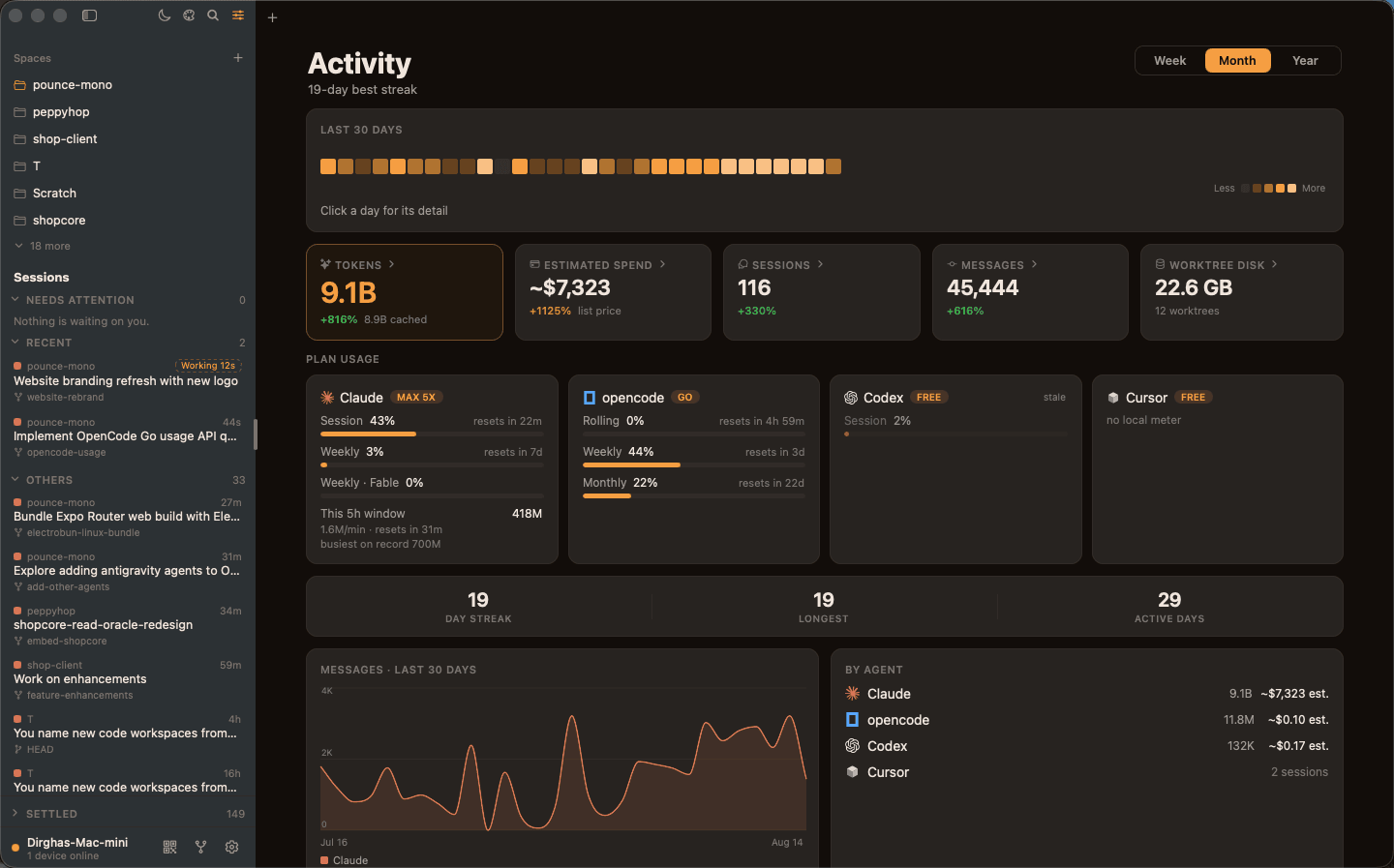The width and height of the screenshot is (1394, 868).
Task: Click the opencode Monthly 22% bar
Action: [x=693, y=496]
